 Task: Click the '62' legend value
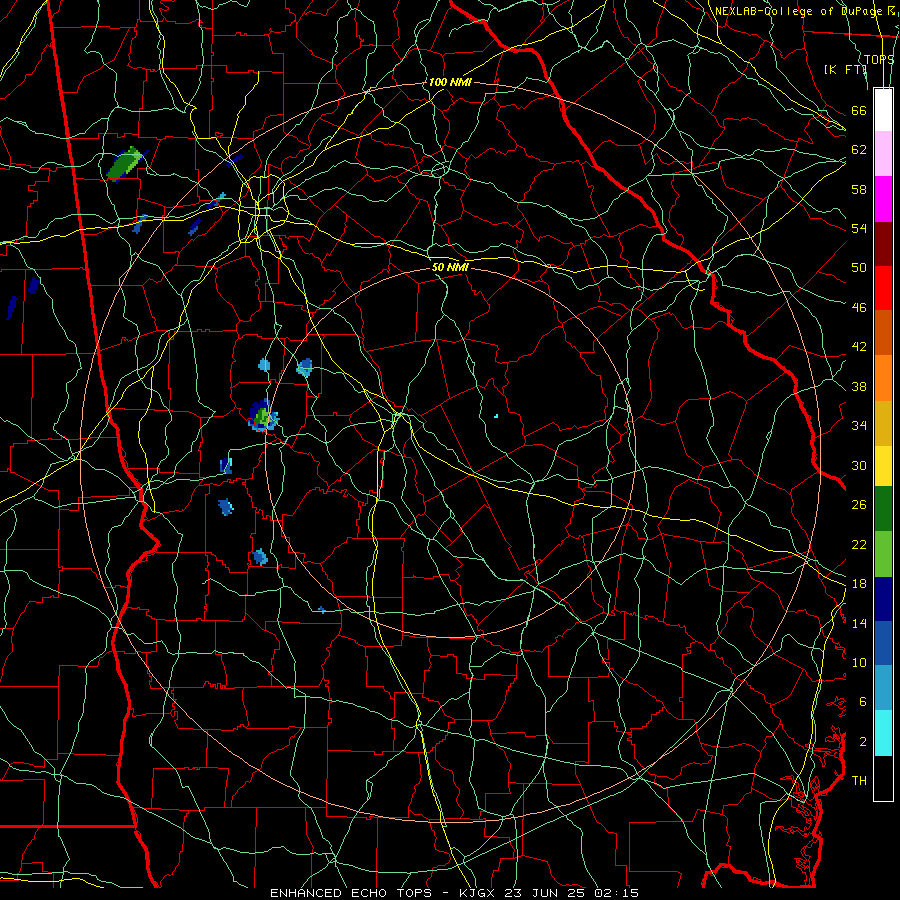point(859,150)
